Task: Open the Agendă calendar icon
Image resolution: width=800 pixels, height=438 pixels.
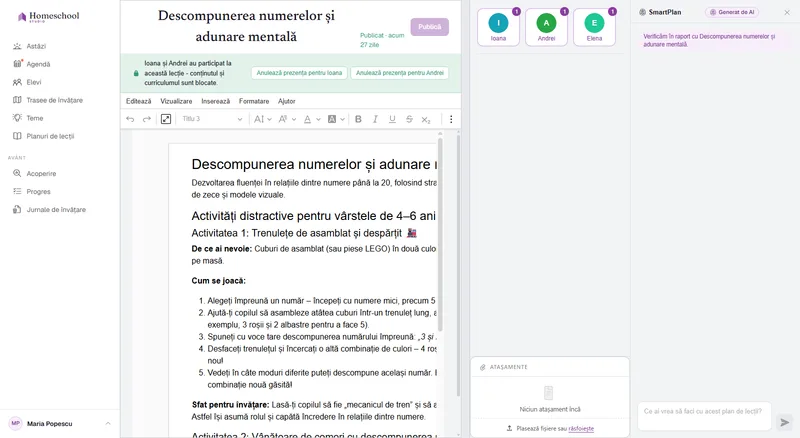Action: click(17, 64)
